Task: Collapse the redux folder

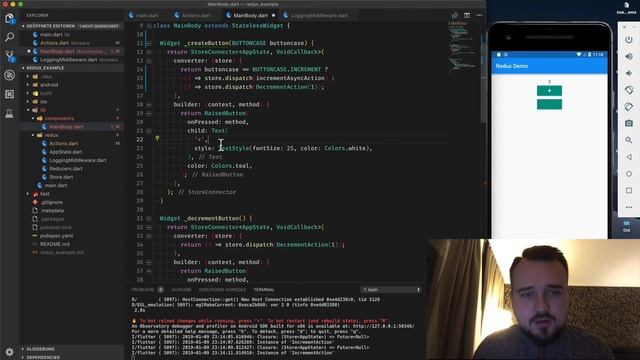Action: tap(33, 135)
